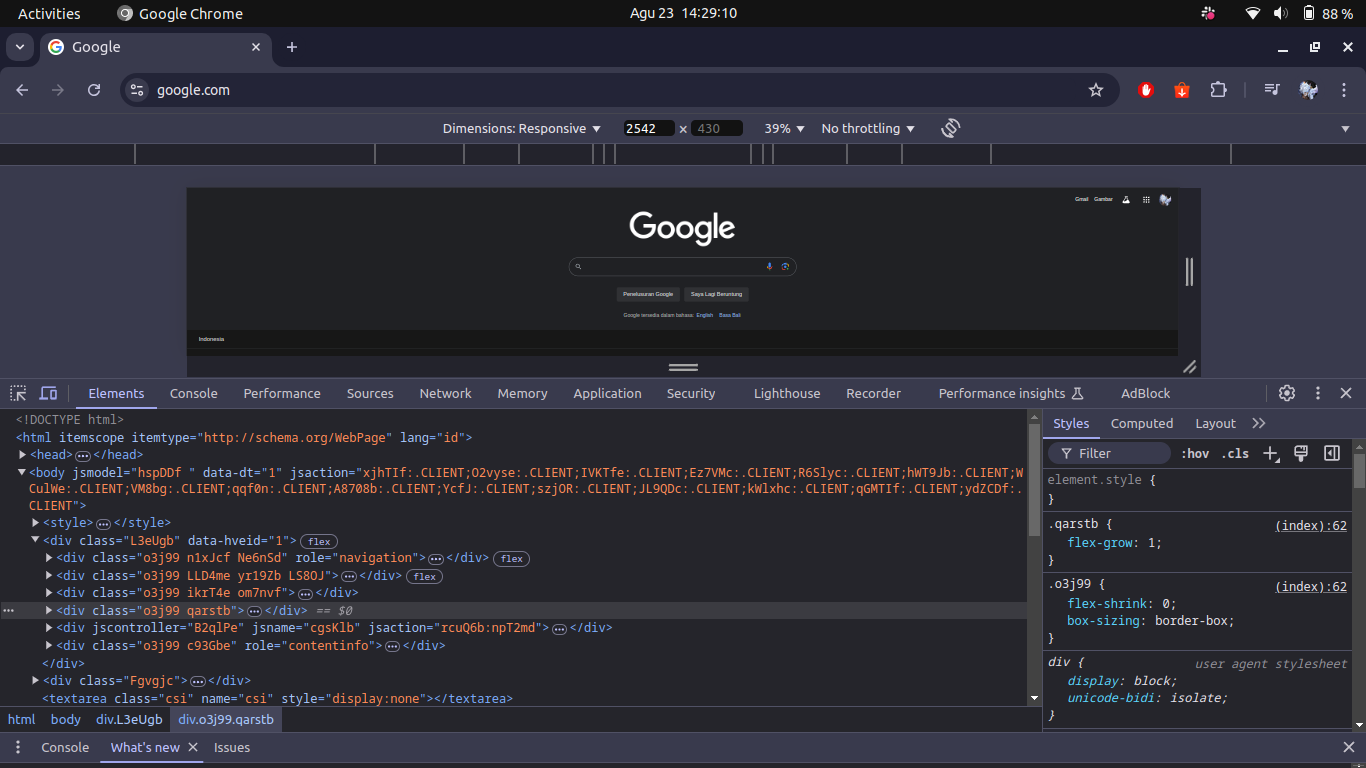Screen dimensions: 1366x768
Task: View site information icon in address bar
Action: click(x=138, y=90)
